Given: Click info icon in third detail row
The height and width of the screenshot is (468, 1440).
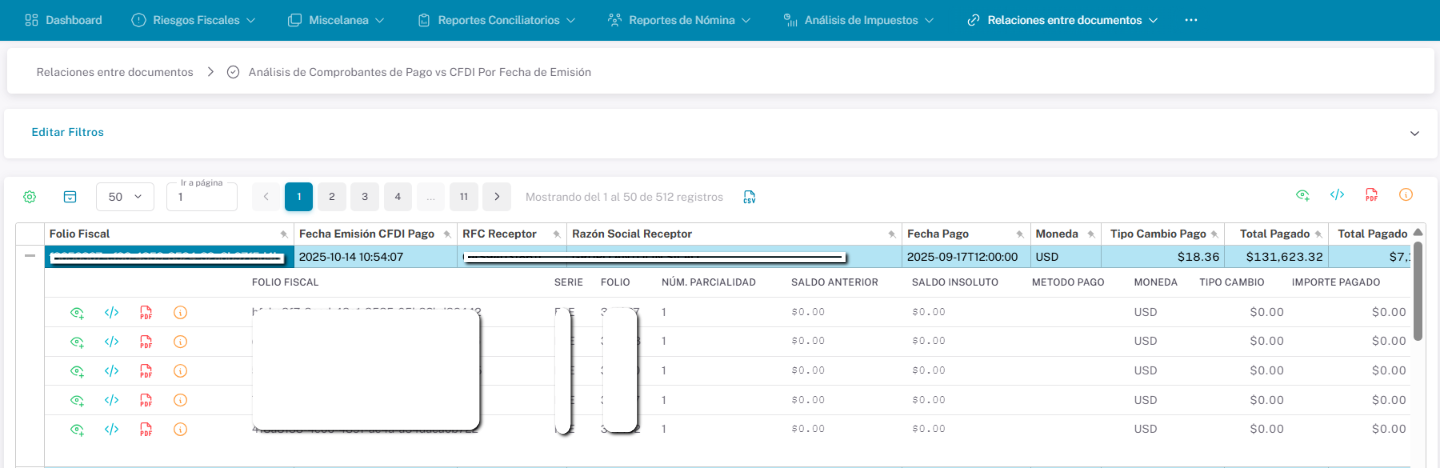Looking at the screenshot, I should point(180,371).
